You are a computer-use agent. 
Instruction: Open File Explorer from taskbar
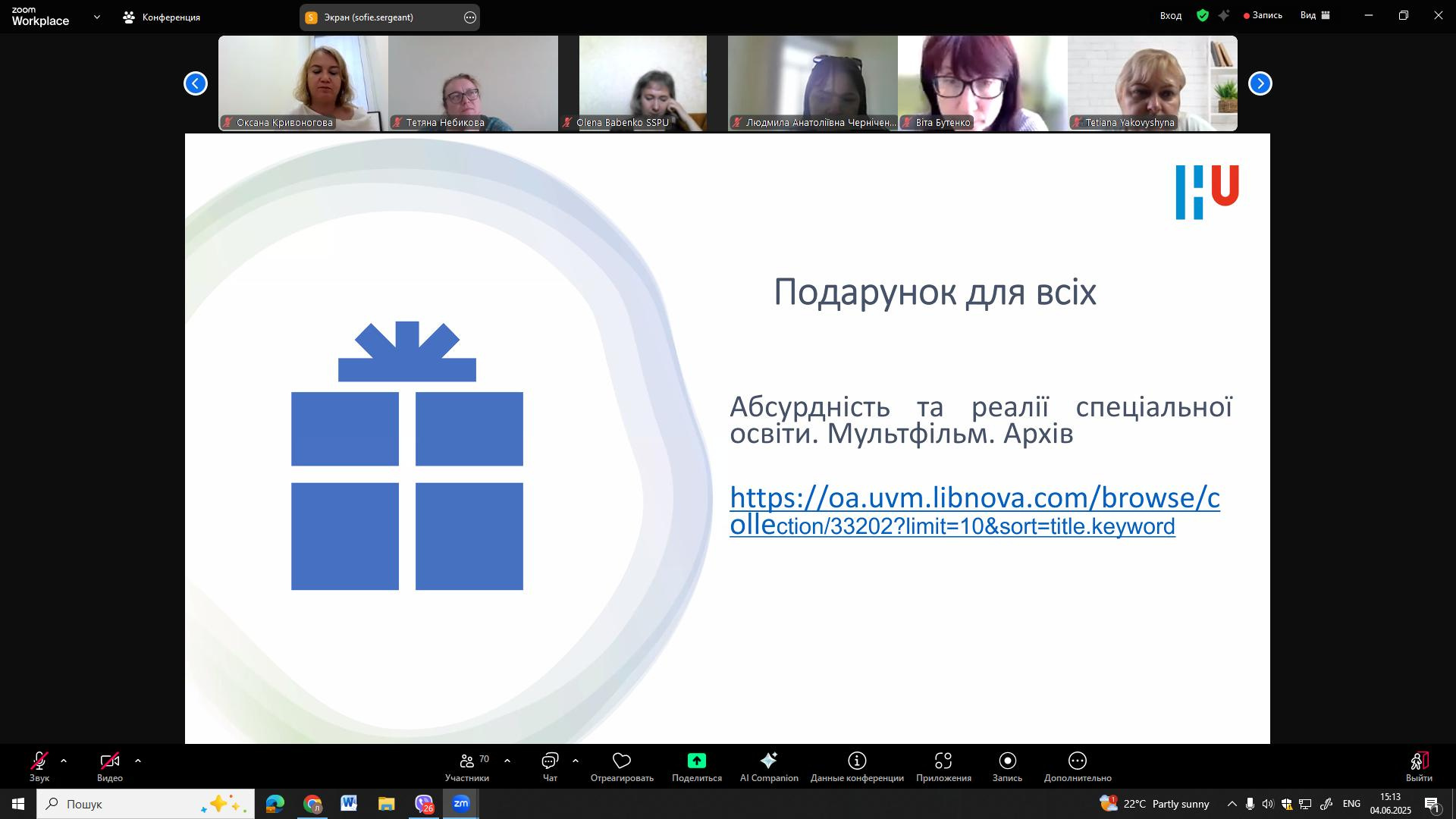386,804
